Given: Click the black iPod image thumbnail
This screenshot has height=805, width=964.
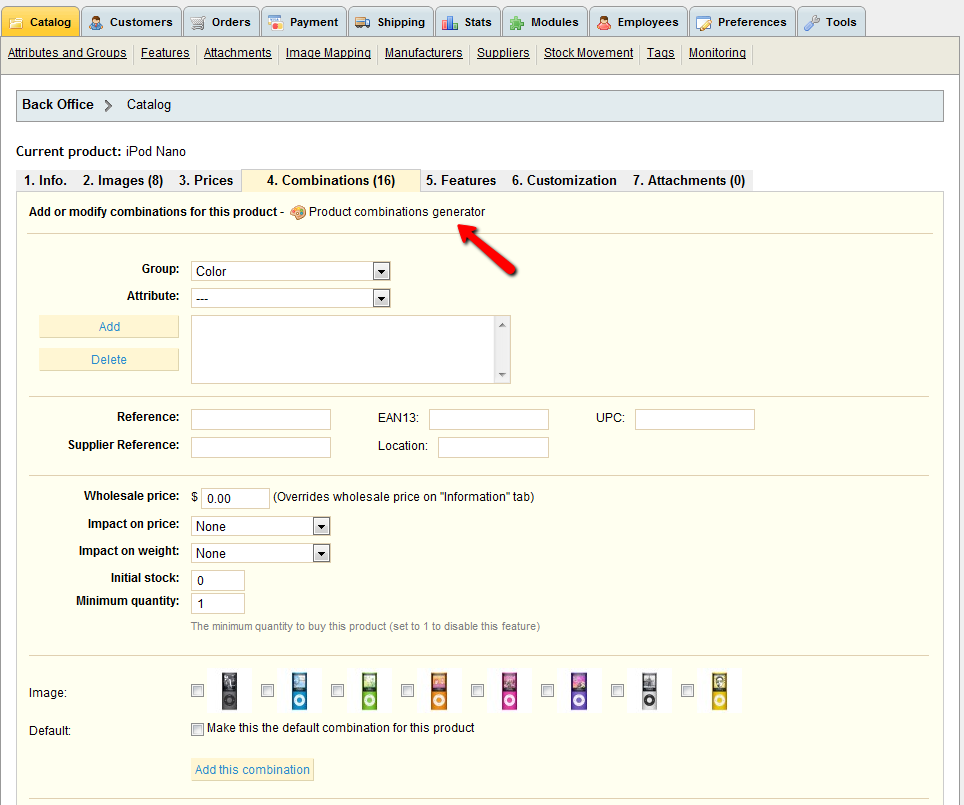Looking at the screenshot, I should [229, 691].
